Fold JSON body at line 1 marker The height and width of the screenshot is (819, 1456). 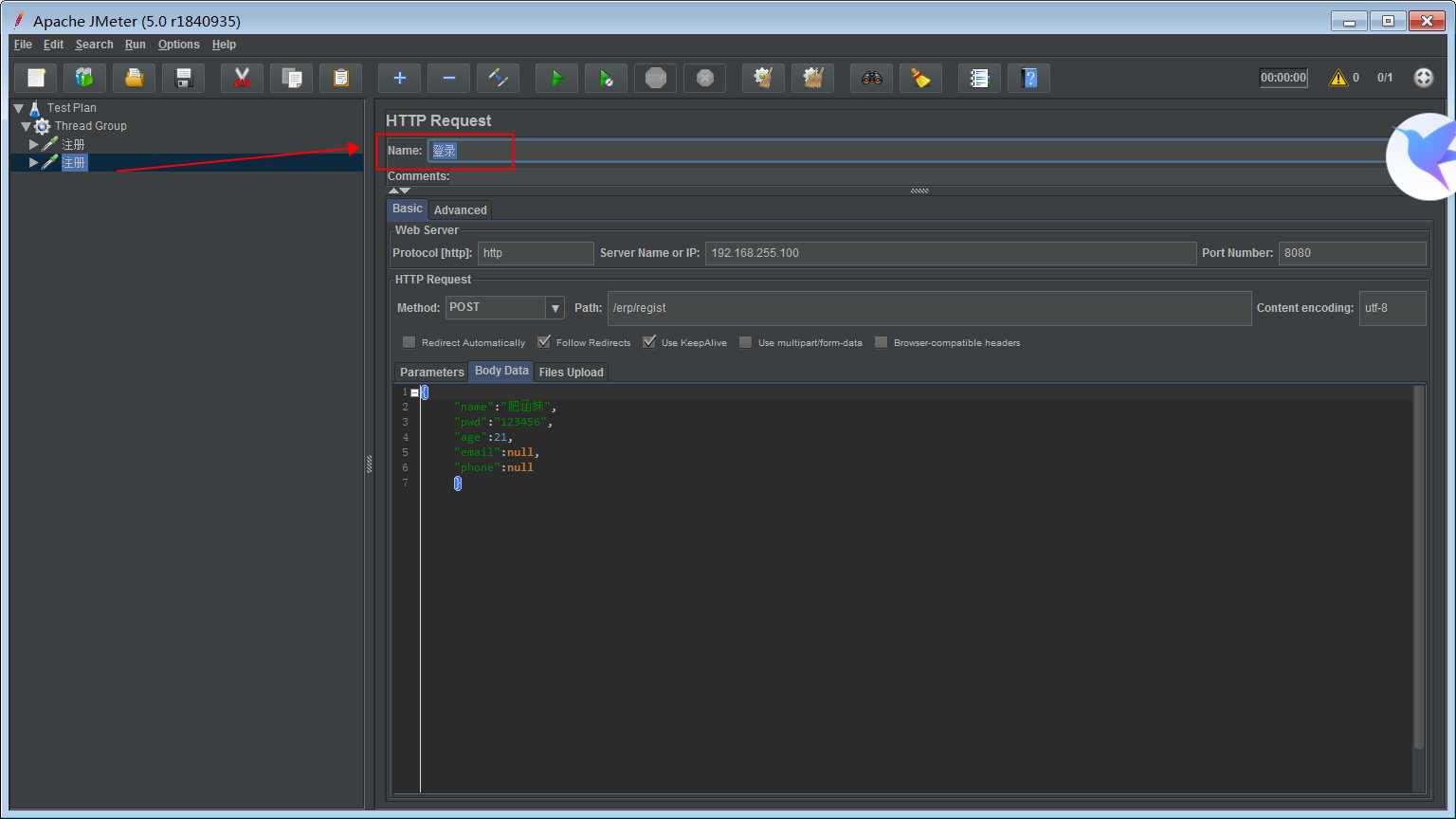[x=414, y=392]
